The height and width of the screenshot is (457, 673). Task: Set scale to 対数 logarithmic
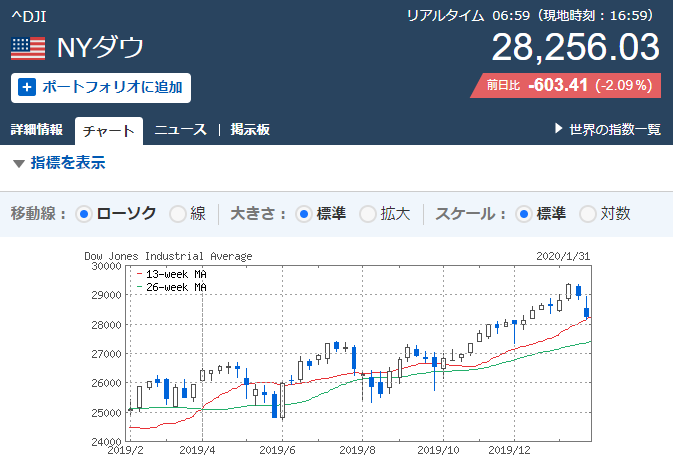pos(587,214)
